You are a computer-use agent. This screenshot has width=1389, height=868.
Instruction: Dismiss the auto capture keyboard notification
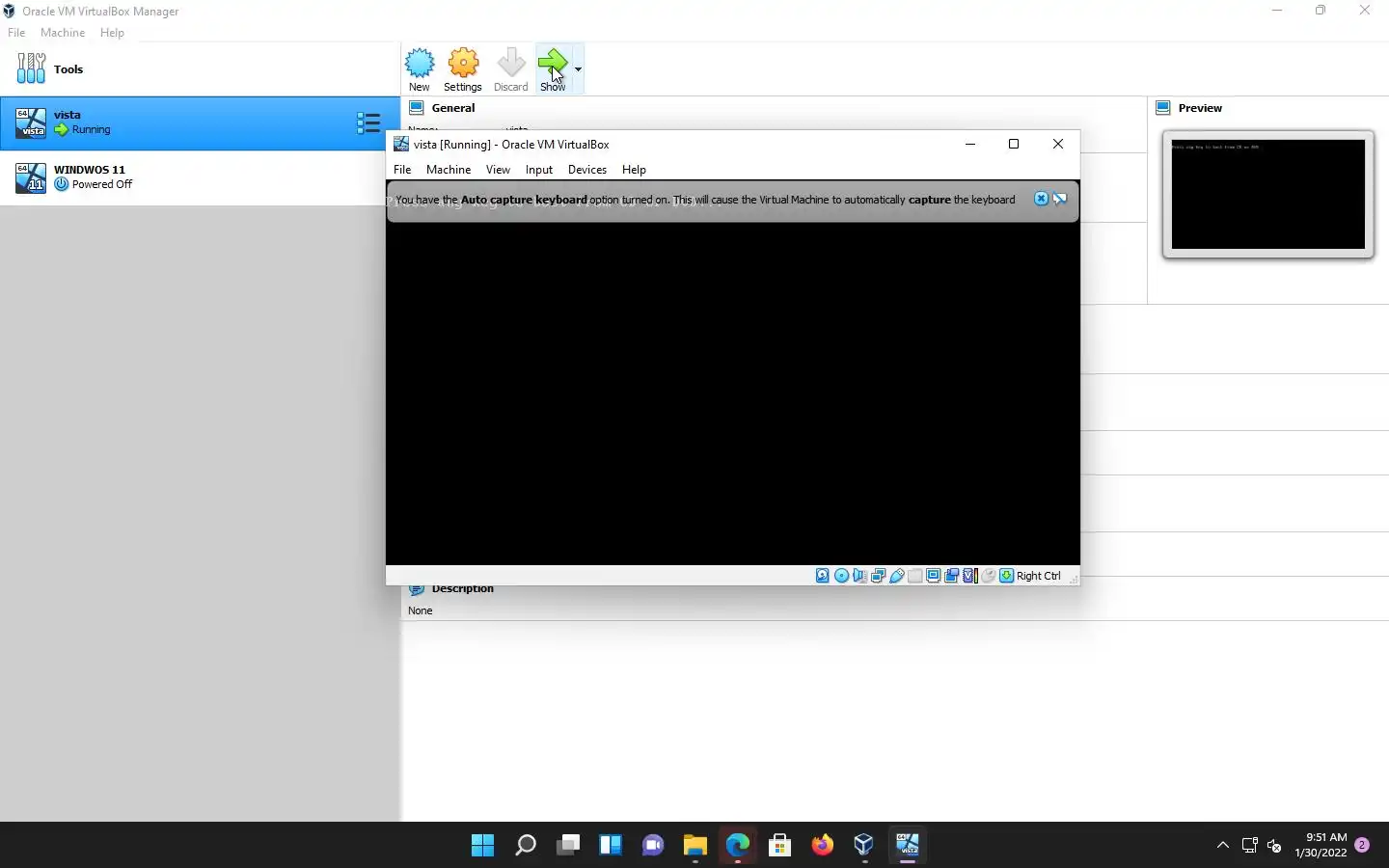(x=1041, y=199)
